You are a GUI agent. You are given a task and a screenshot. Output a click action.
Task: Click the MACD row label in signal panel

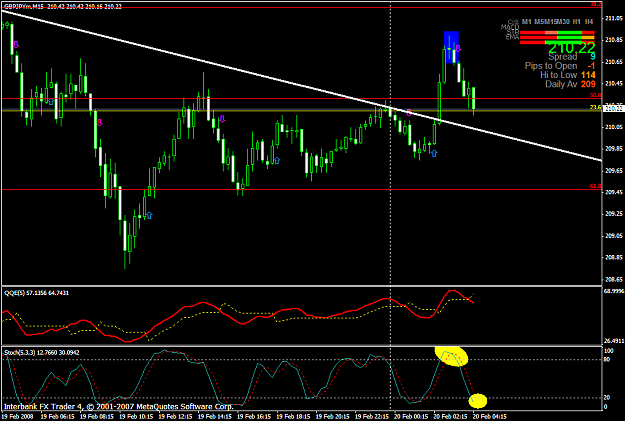tap(510, 27)
